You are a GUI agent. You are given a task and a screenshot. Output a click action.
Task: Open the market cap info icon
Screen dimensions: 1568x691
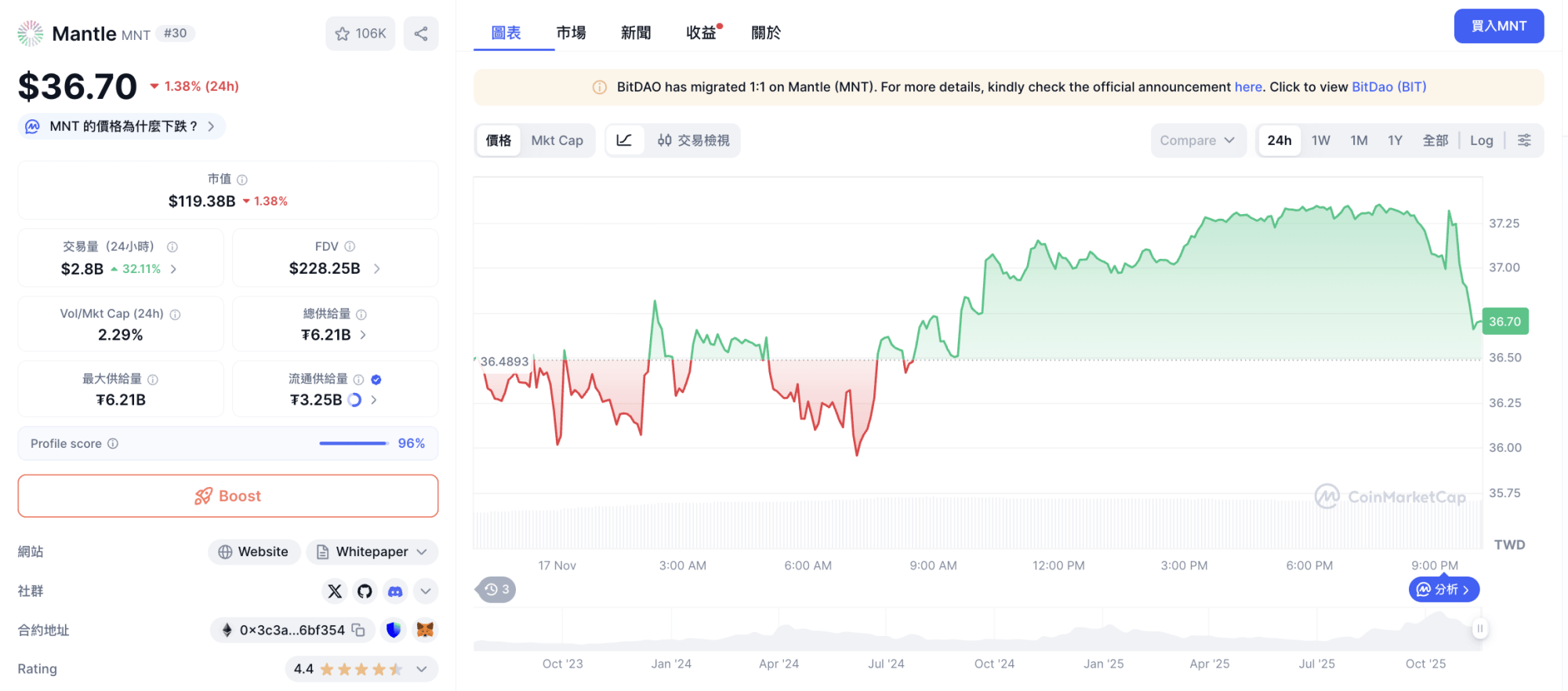[242, 180]
